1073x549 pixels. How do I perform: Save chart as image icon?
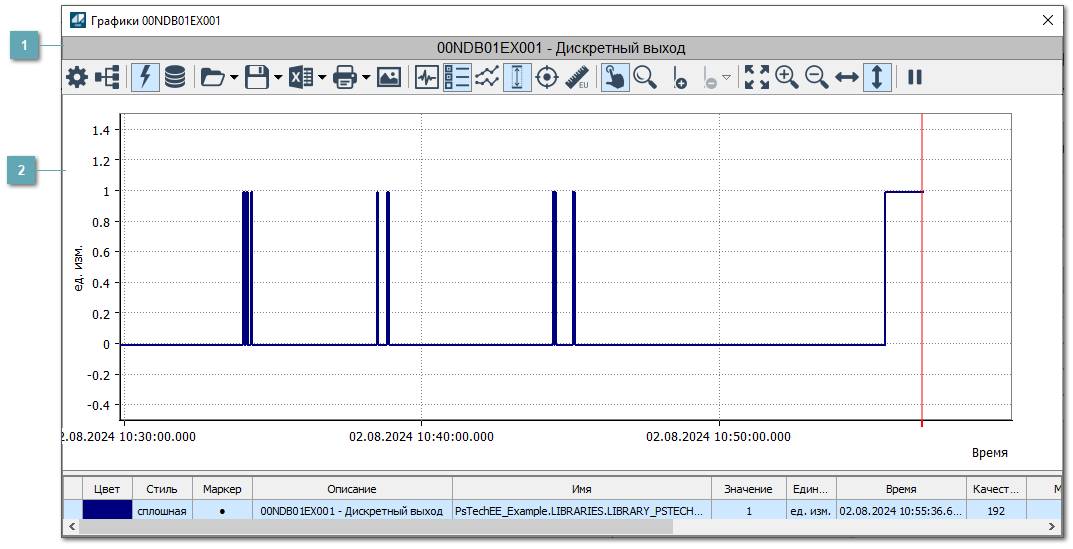click(x=389, y=77)
